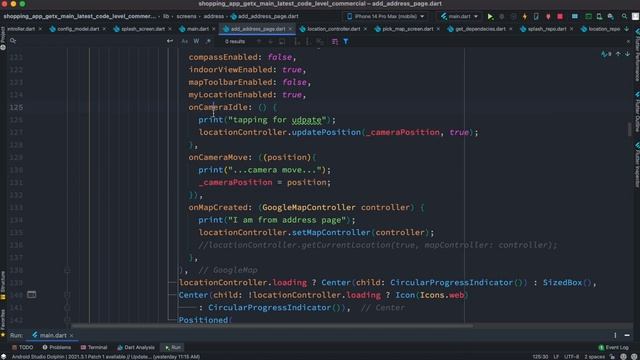Hide the Run tool window

pos(627,335)
